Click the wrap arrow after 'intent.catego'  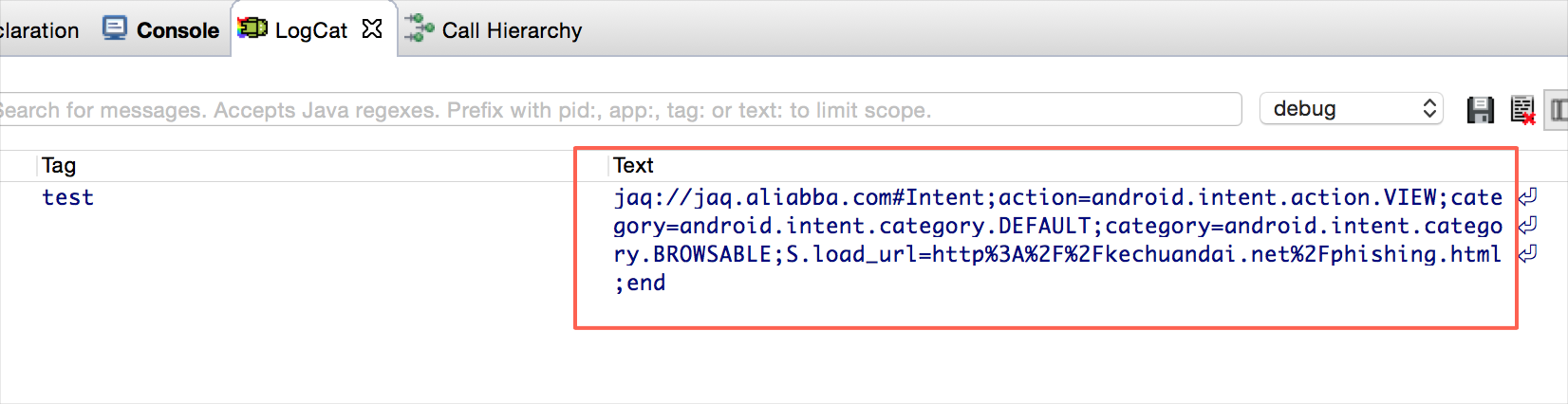pos(1527,226)
